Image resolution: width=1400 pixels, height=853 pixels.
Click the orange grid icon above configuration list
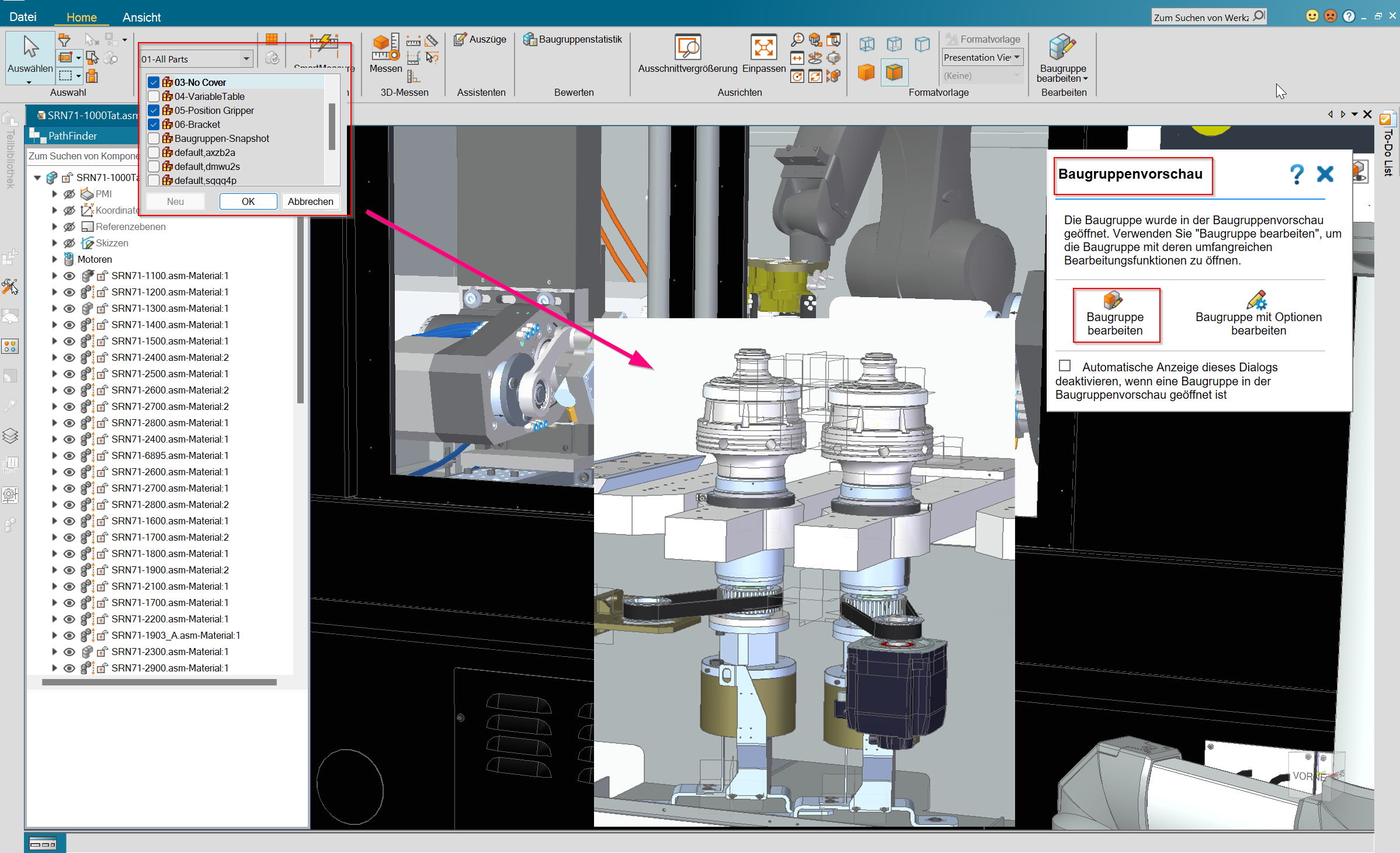click(x=272, y=39)
